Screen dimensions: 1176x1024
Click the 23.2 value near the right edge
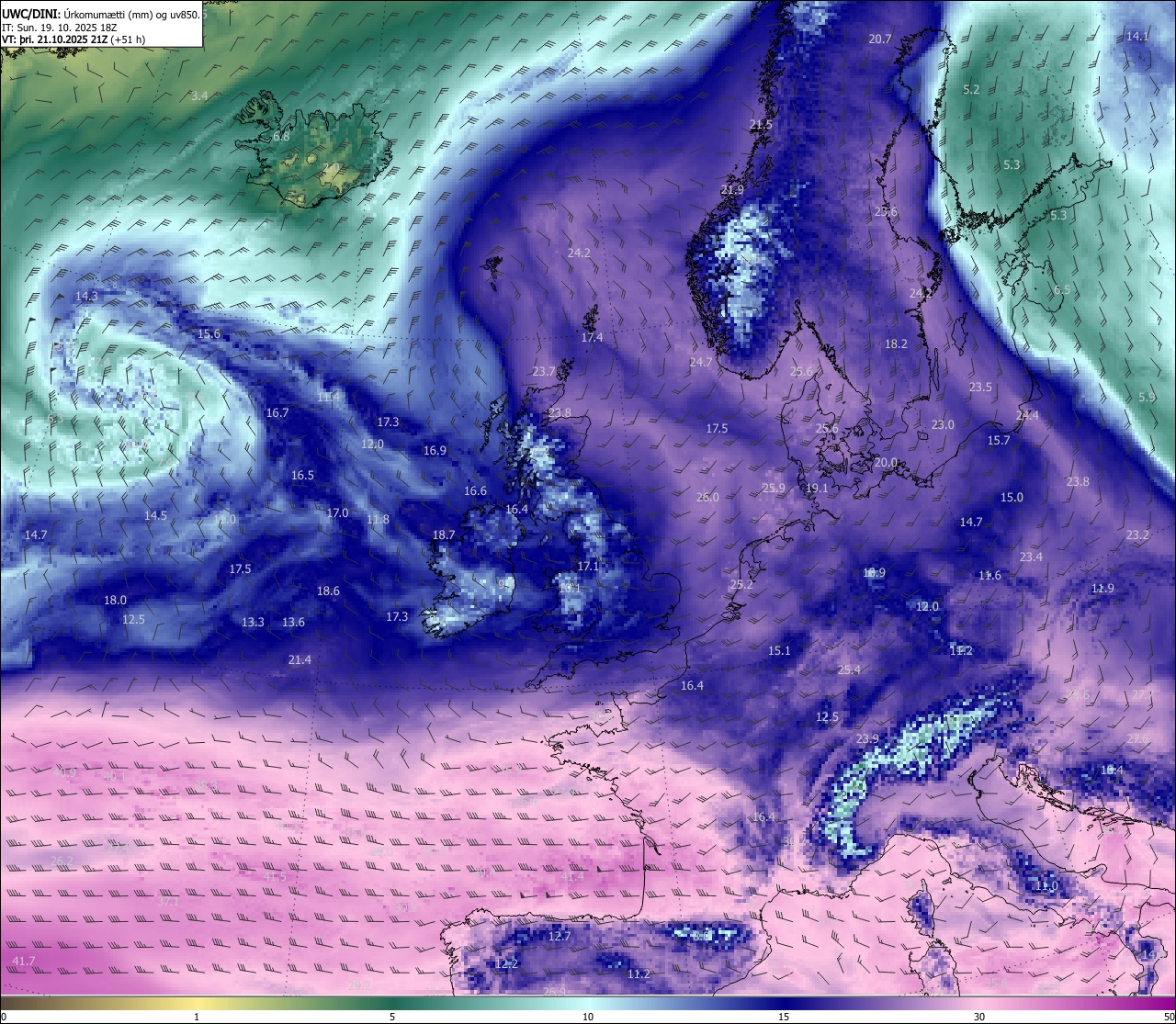pyautogui.click(x=1137, y=535)
